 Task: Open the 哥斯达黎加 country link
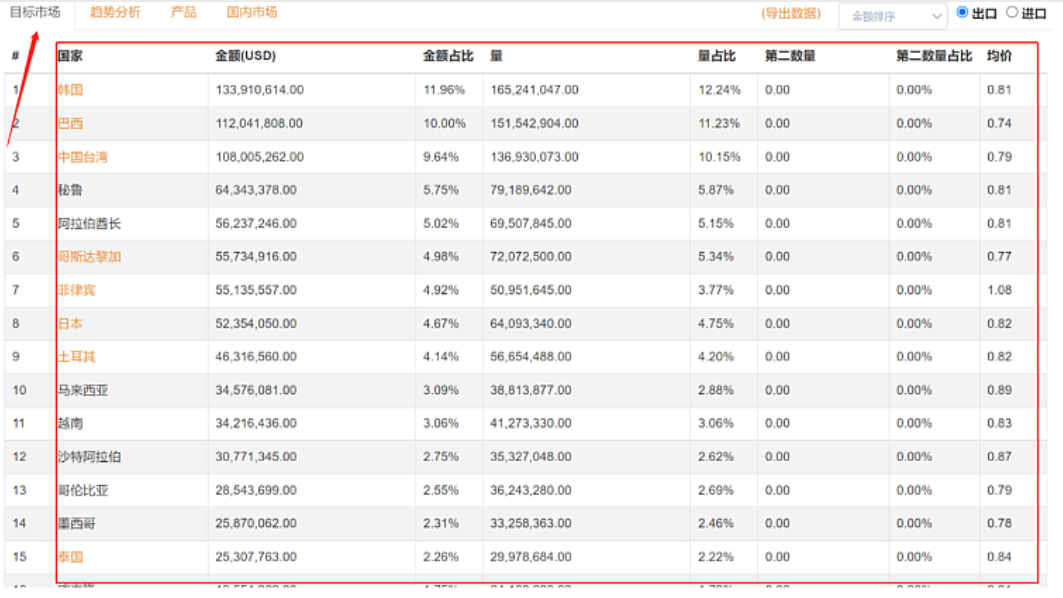89,257
